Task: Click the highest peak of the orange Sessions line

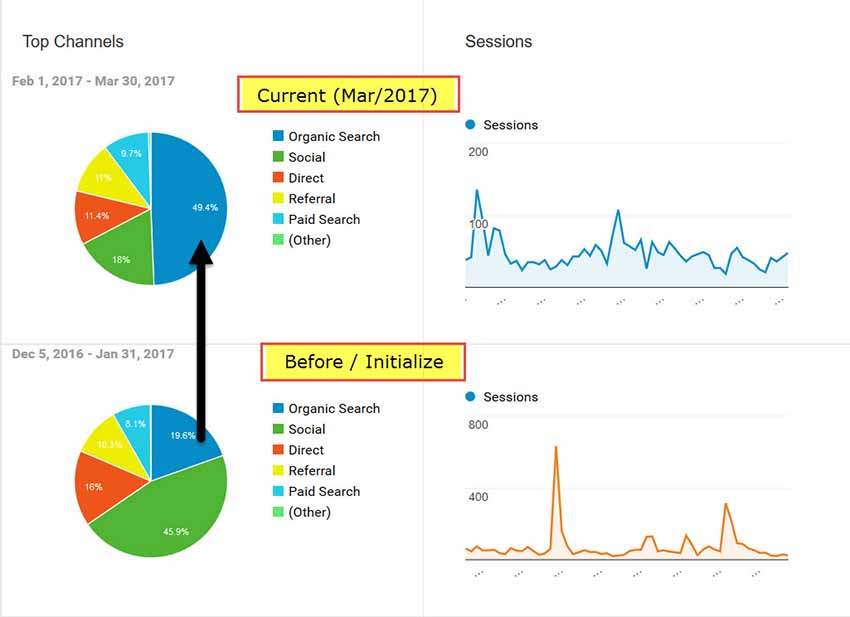Action: pos(555,447)
